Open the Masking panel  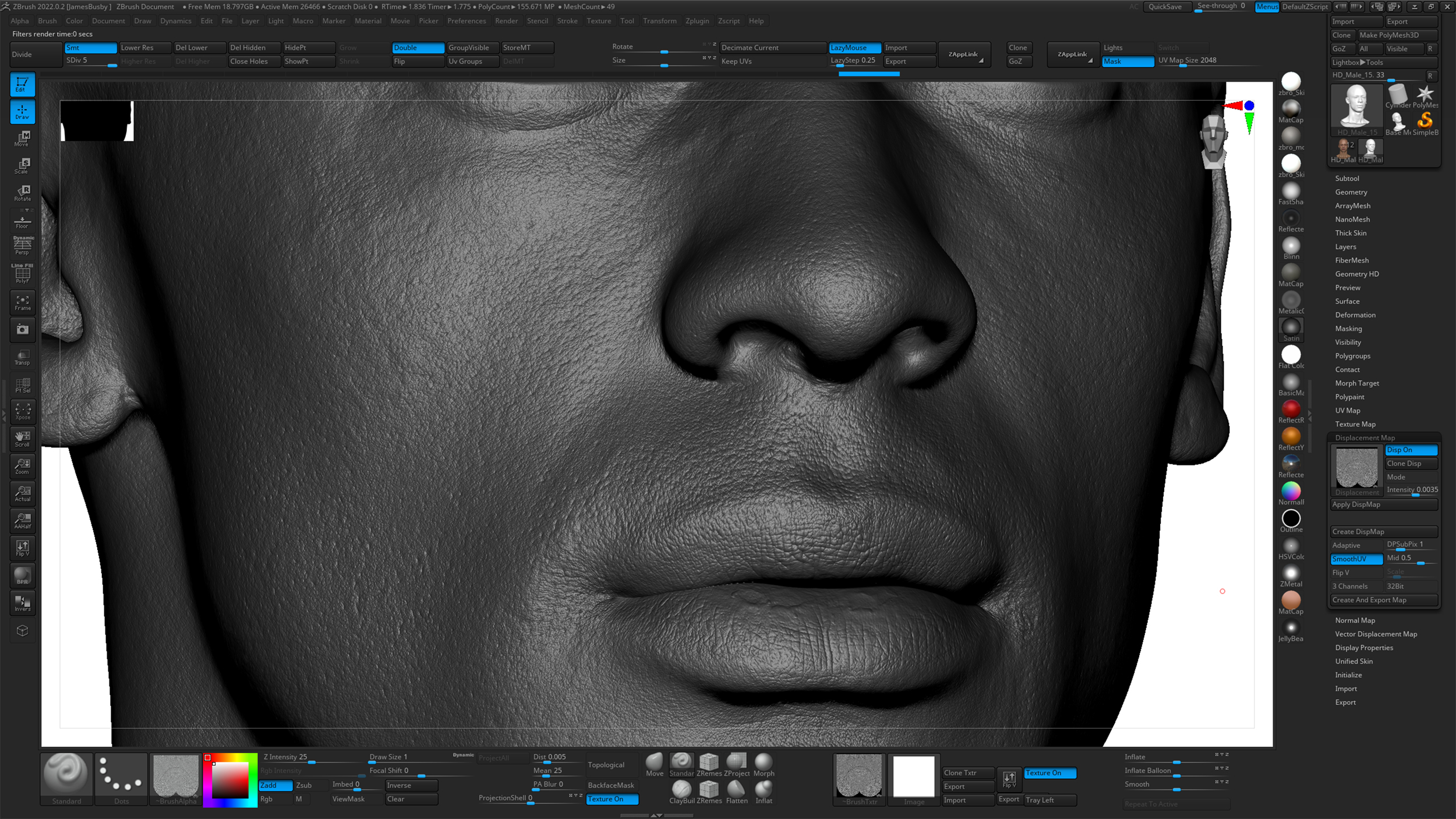[x=1348, y=329]
